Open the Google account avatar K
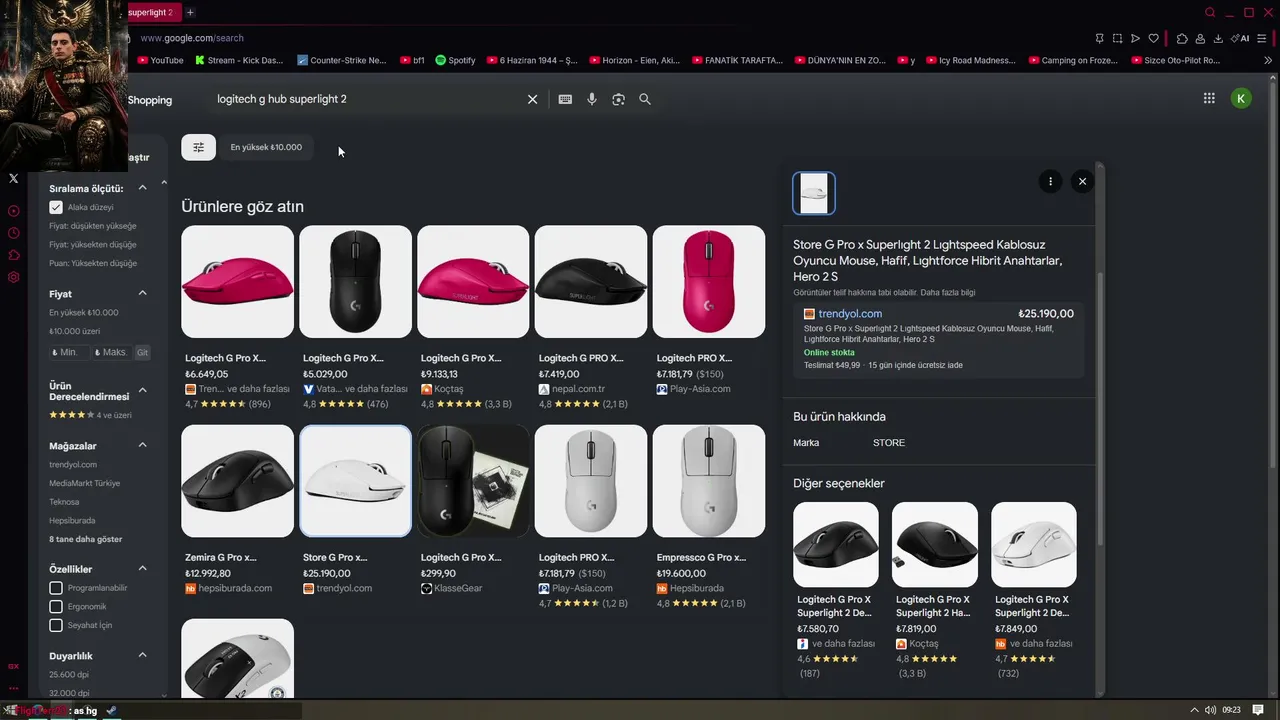Image resolution: width=1280 pixels, height=720 pixels. 1241,98
